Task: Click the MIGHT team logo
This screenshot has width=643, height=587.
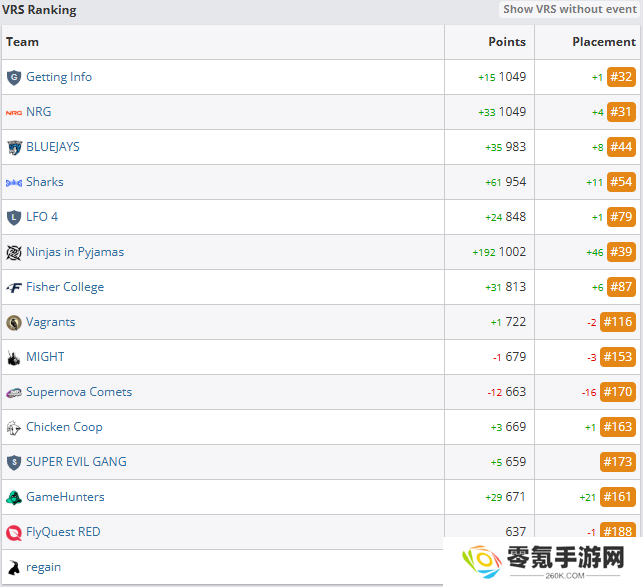Action: pyautogui.click(x=14, y=358)
